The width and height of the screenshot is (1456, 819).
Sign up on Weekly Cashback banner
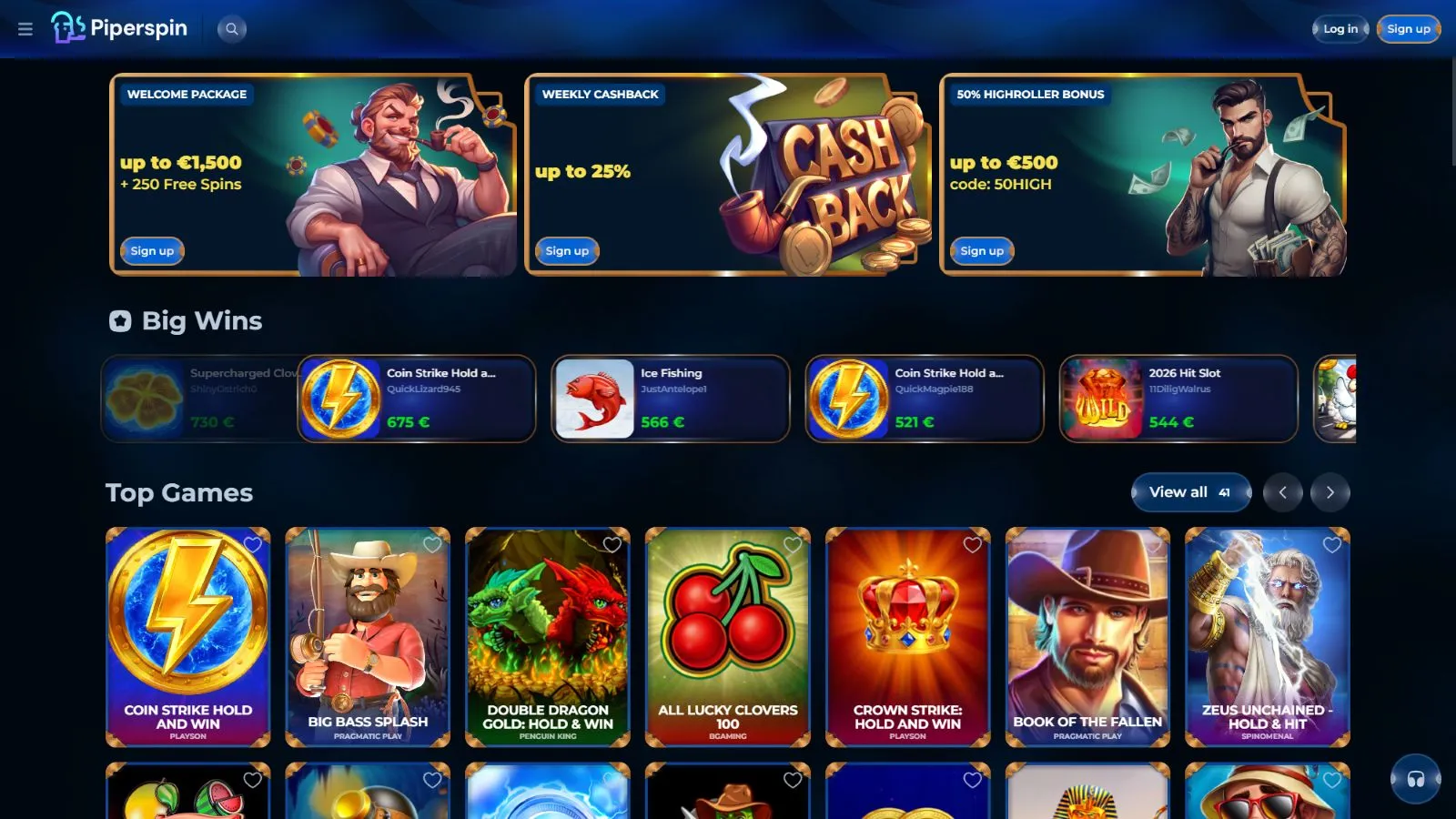(567, 251)
